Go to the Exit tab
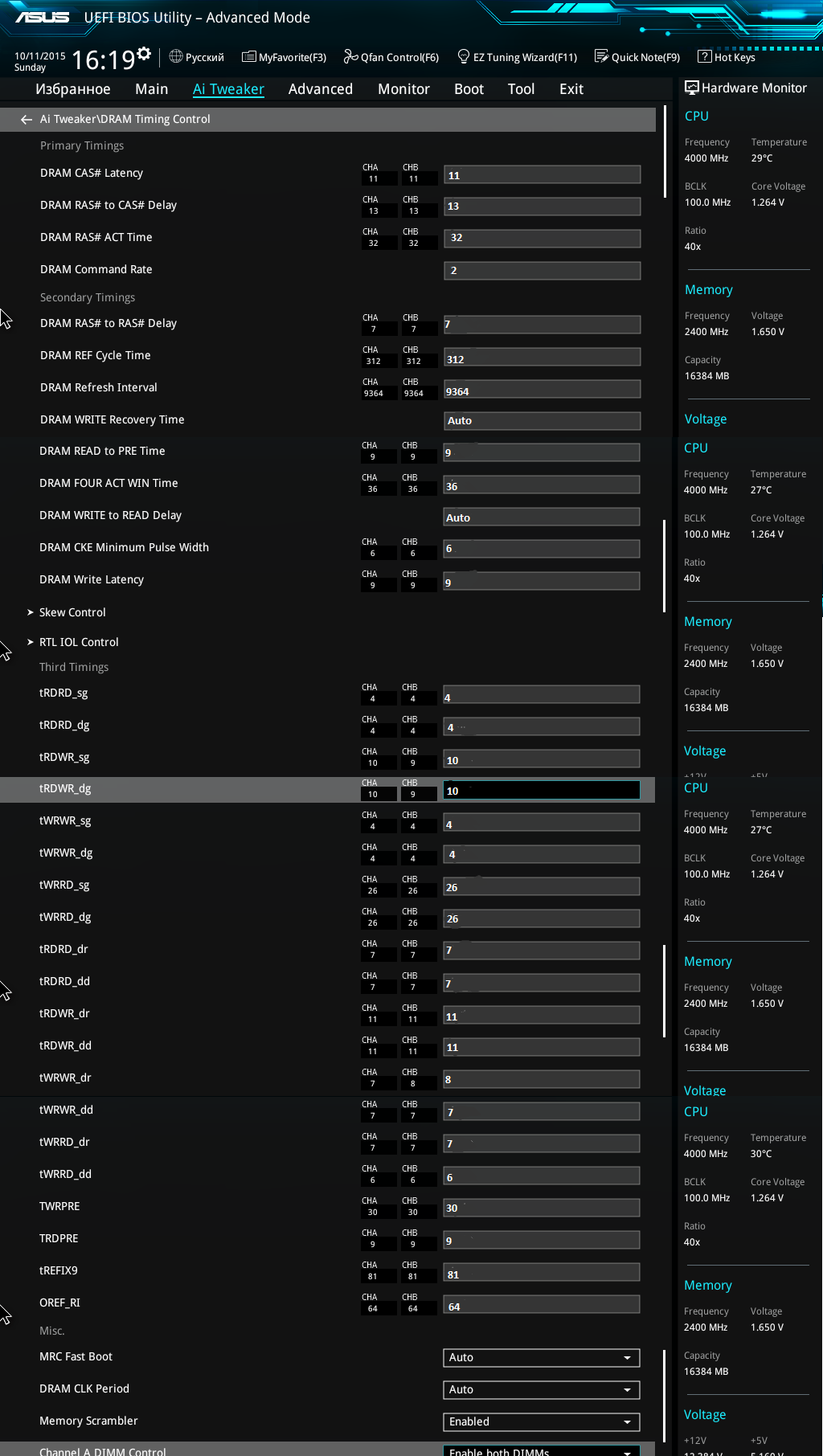823x1456 pixels. point(571,89)
